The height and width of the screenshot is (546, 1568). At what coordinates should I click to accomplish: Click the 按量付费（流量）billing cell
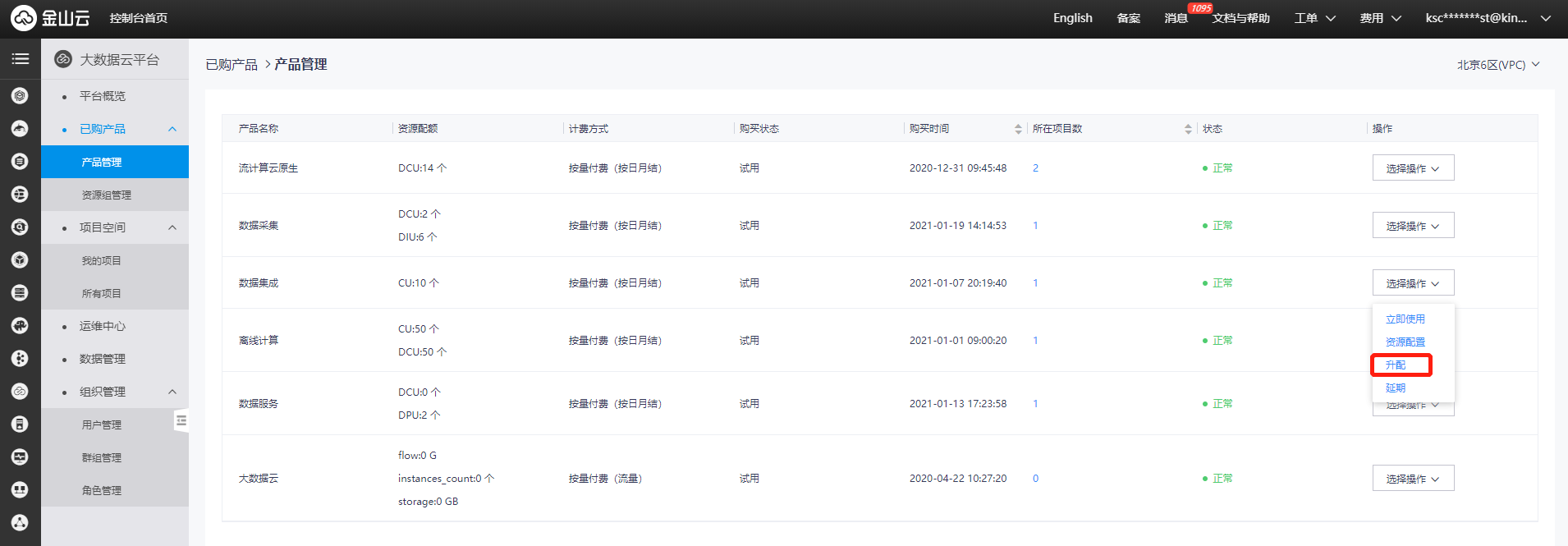(x=606, y=479)
